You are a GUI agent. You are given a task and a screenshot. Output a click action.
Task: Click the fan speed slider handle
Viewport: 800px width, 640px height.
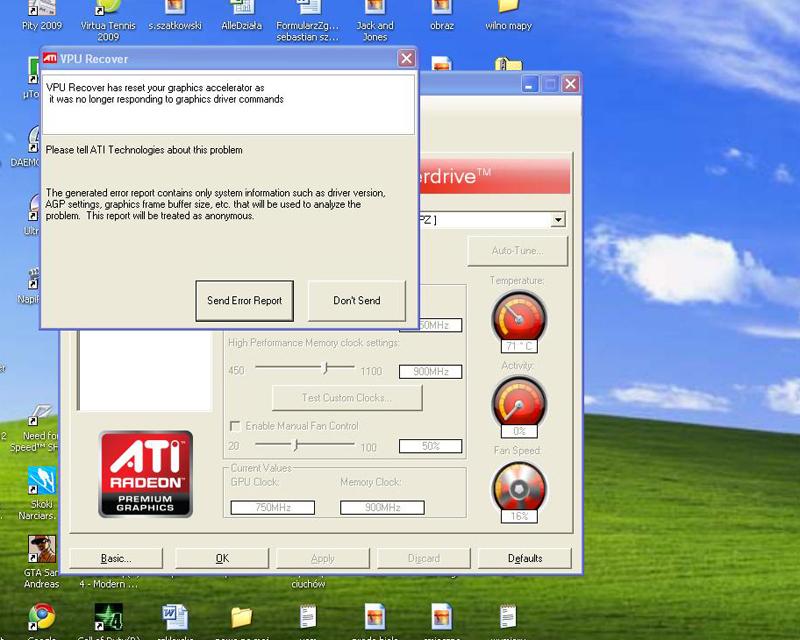(x=295, y=445)
